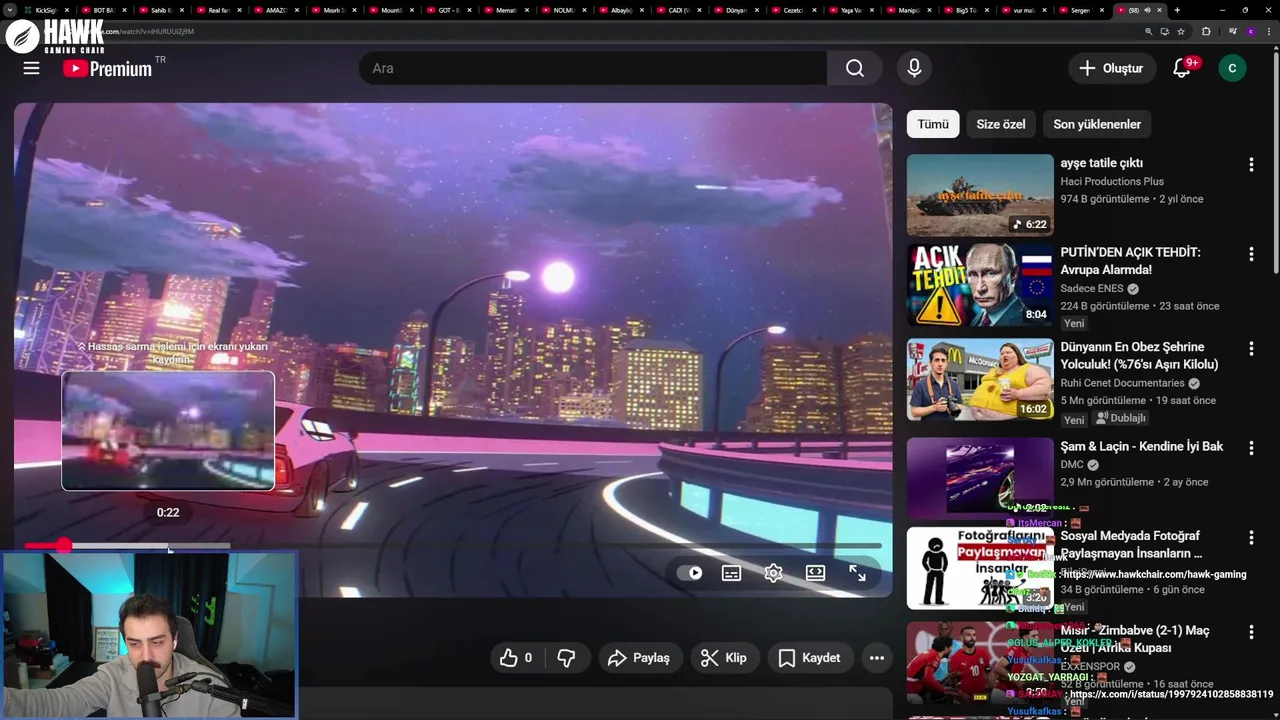Open player settings gear
Screen dimensions: 1280x720
[773, 573]
